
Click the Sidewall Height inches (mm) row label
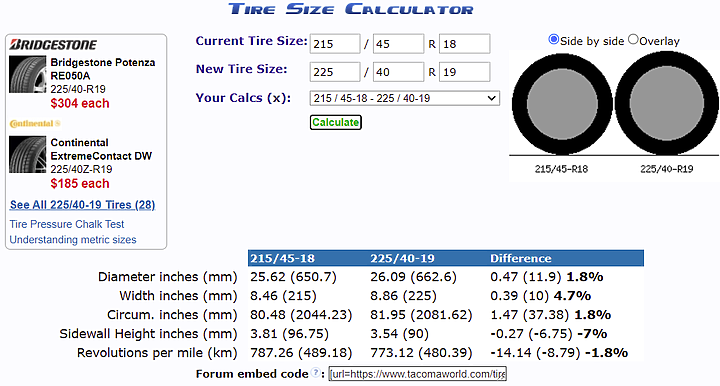tap(148, 334)
